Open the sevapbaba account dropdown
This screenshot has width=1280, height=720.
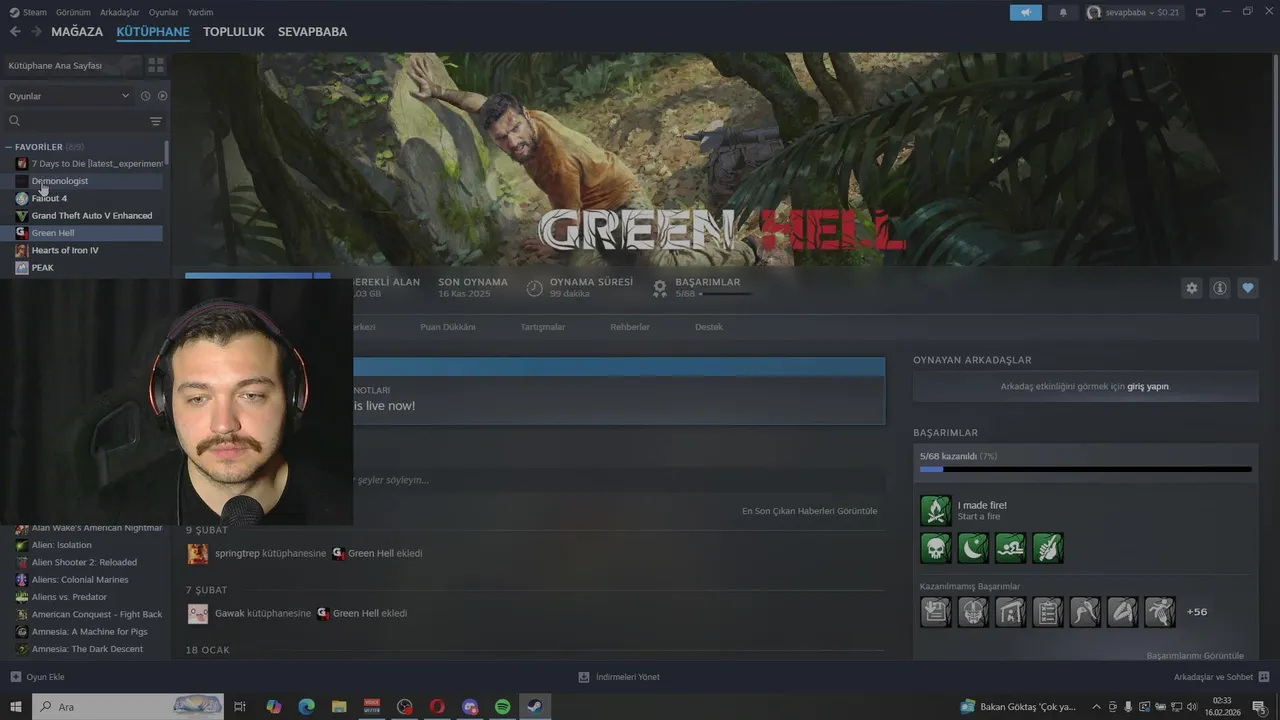1133,12
